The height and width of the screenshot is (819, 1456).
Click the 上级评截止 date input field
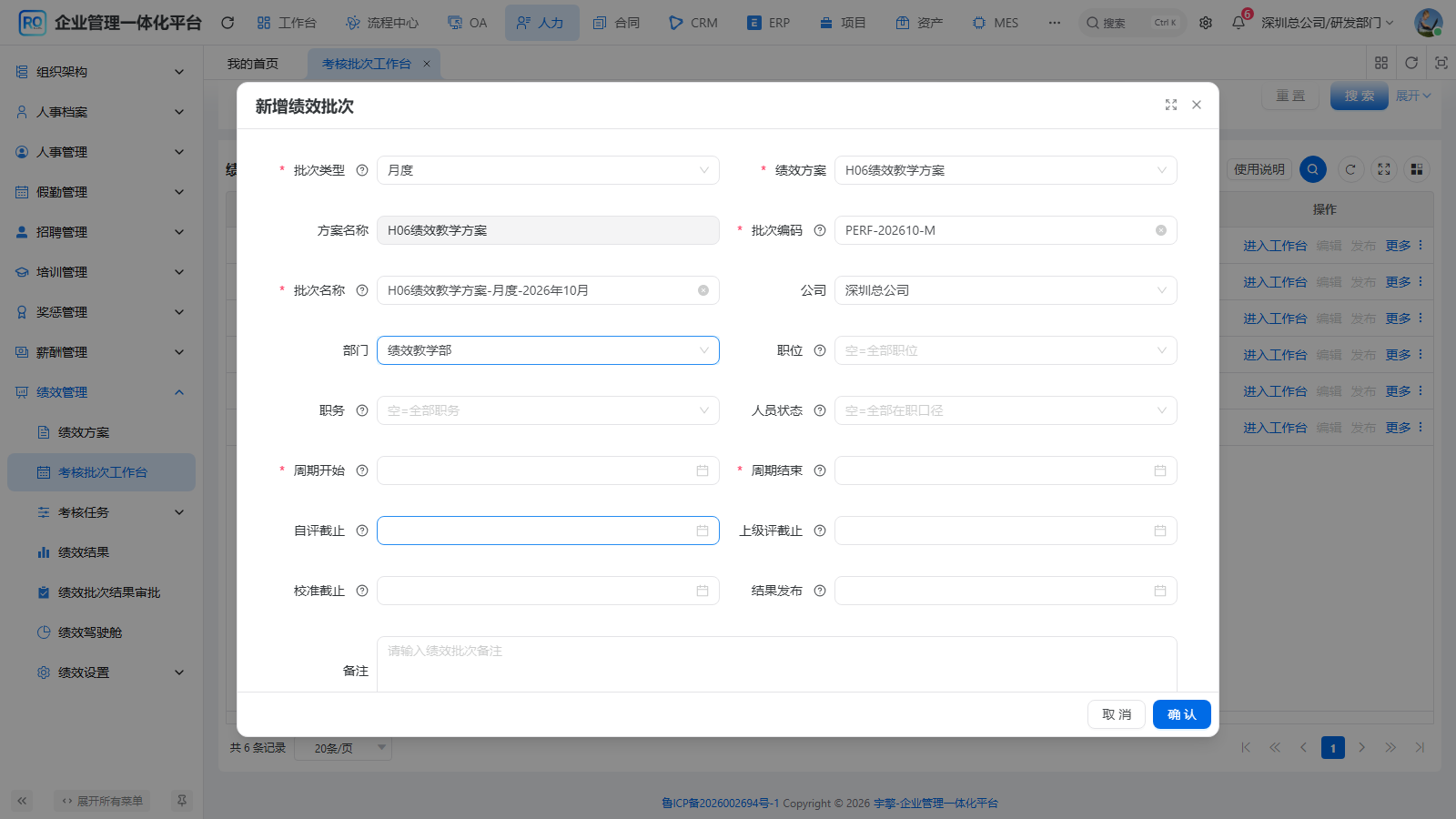click(1006, 531)
